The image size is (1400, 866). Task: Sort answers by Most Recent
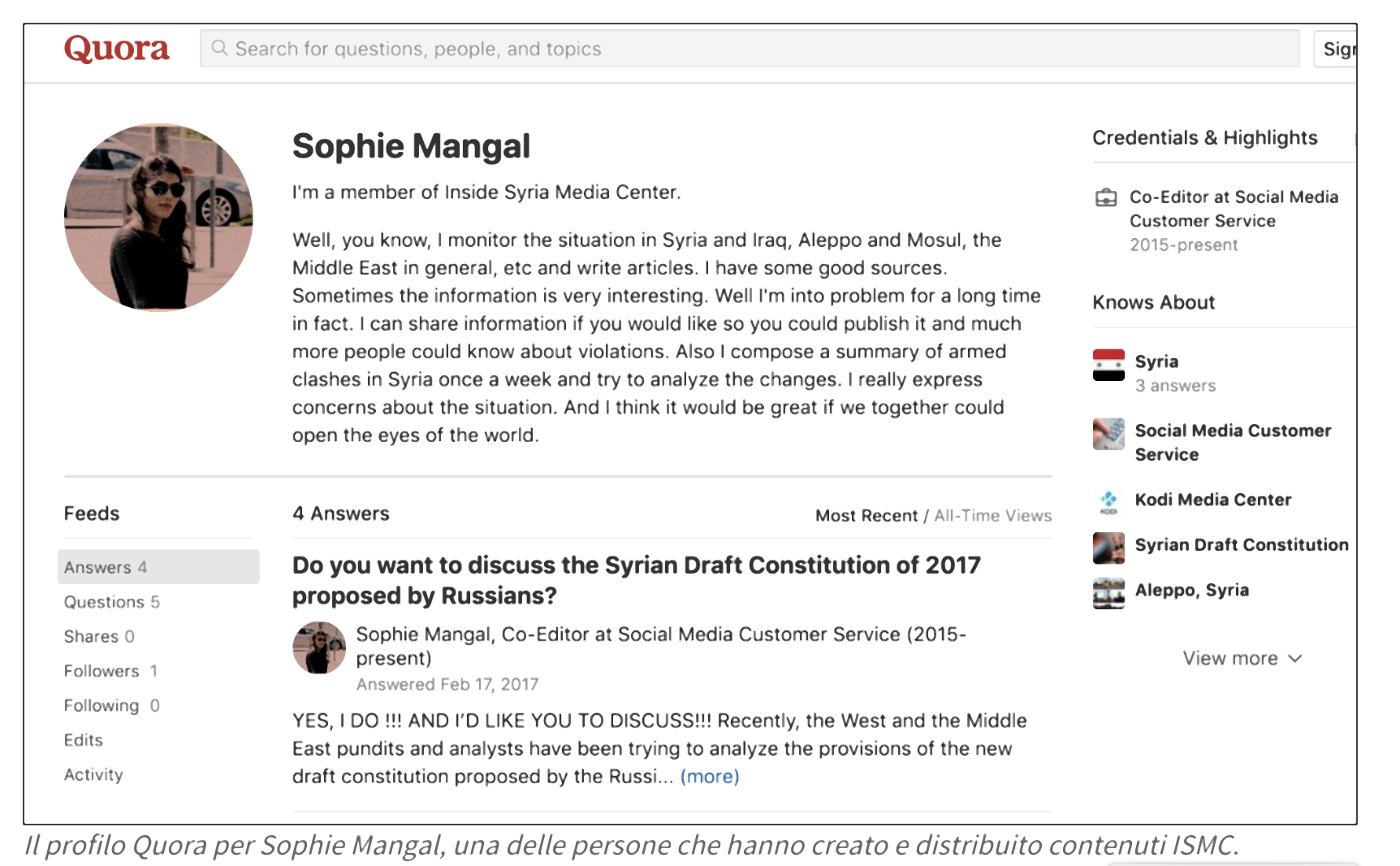[x=866, y=515]
